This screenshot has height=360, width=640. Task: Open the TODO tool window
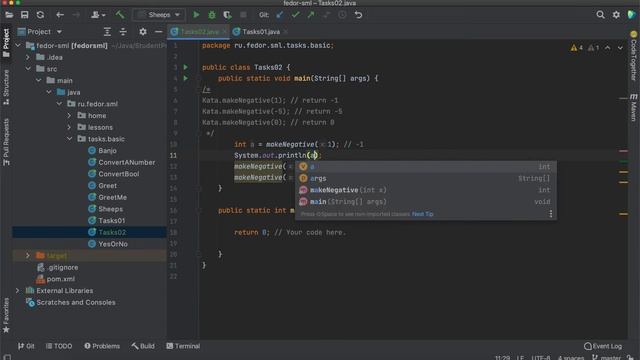[59, 346]
